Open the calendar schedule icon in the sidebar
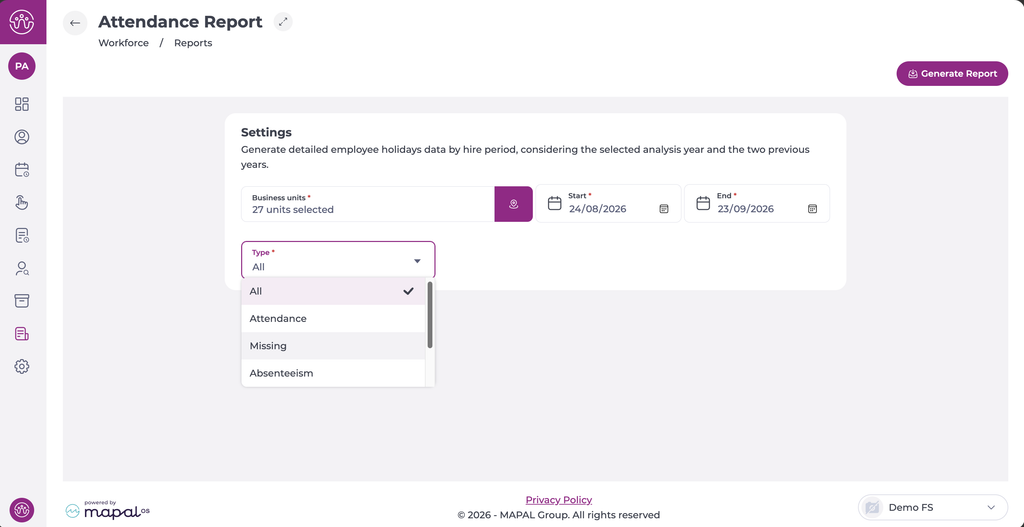Image resolution: width=1024 pixels, height=527 pixels. coord(22,170)
